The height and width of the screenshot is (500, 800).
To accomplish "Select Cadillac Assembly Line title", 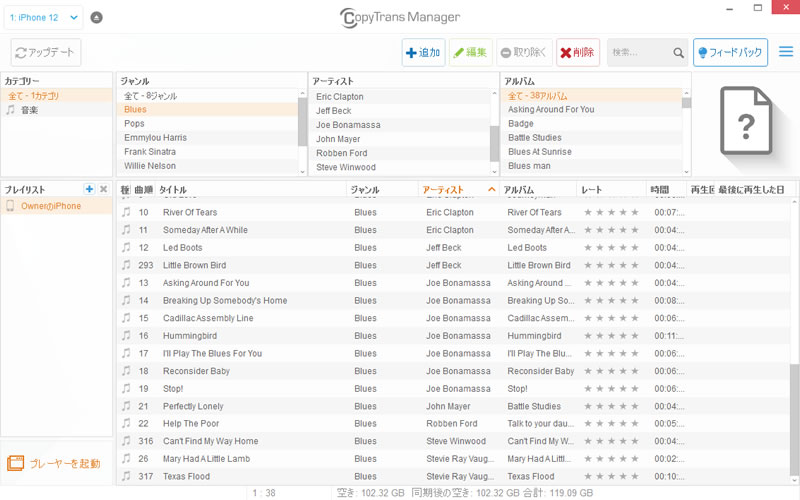I will coord(208,318).
